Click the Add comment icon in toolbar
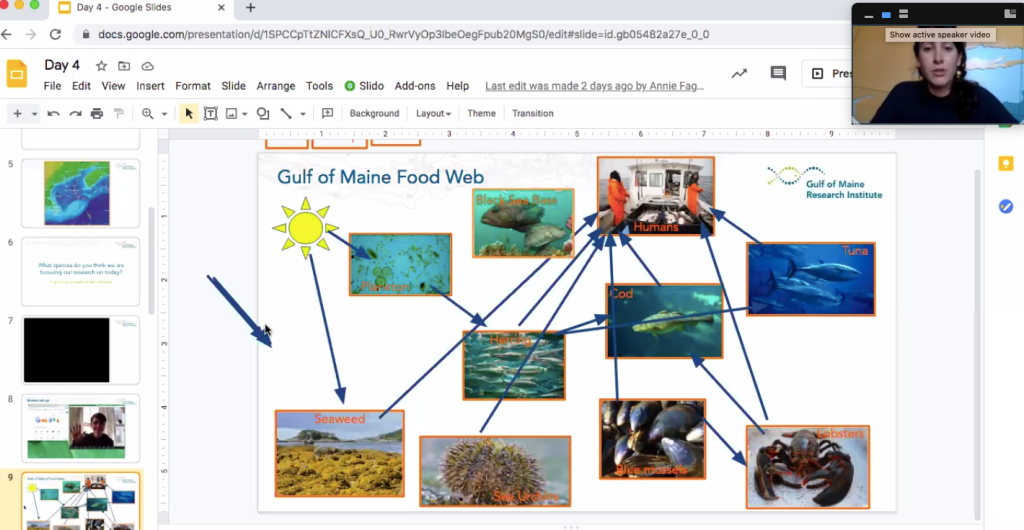The image size is (1024, 530). (327, 114)
